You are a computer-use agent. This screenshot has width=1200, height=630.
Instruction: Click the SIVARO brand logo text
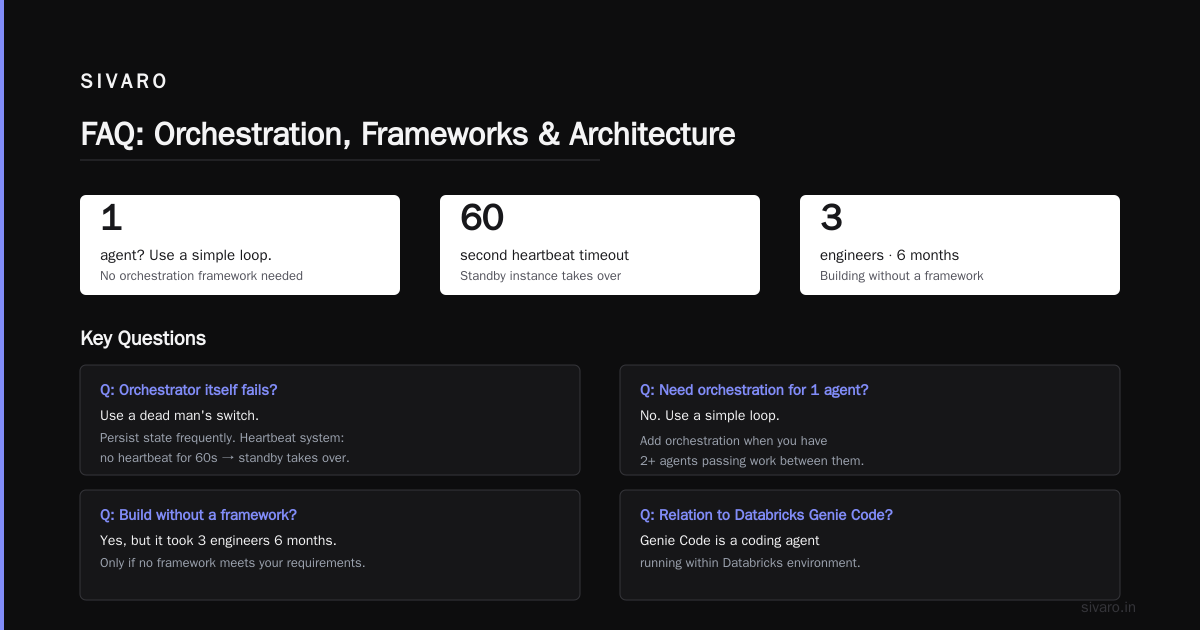(124, 82)
